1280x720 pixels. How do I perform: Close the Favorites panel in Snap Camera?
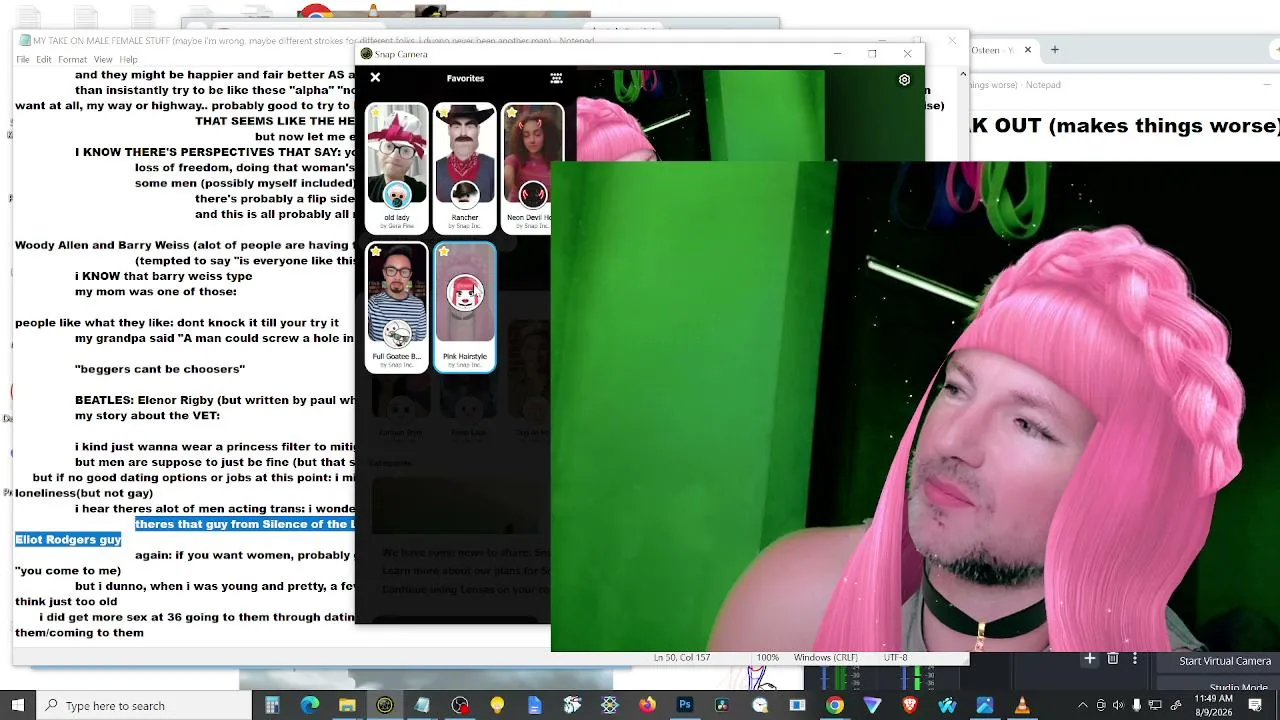[x=375, y=77]
